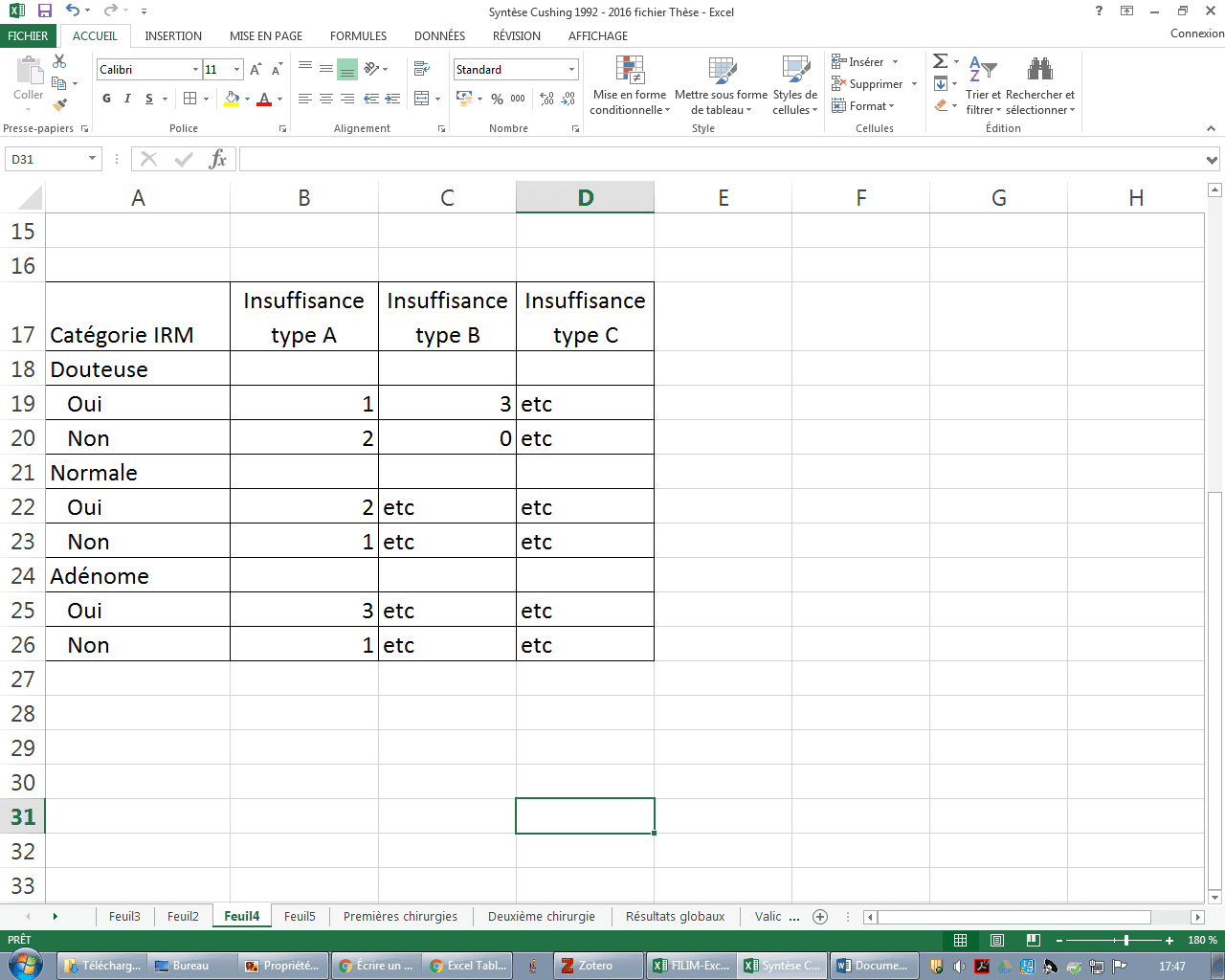1225x980 pixels.
Task: Click the insert function fx icon
Action: (217, 159)
